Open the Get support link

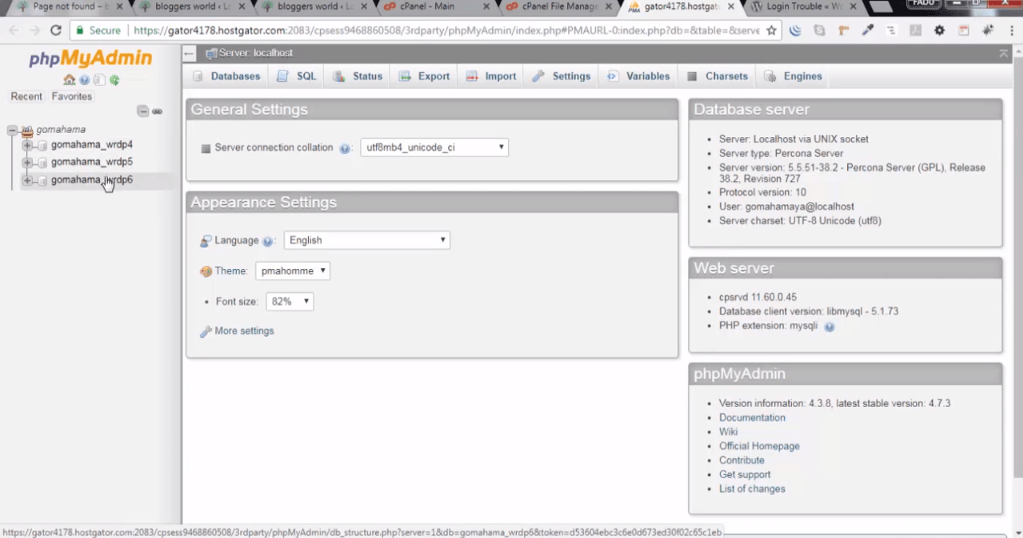pos(744,475)
